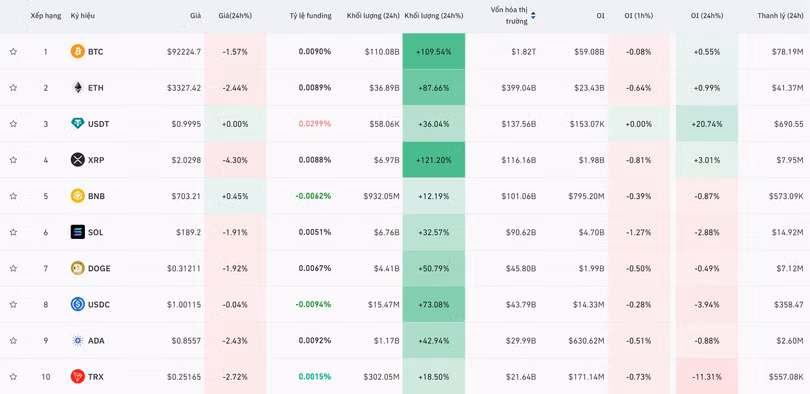This screenshot has width=810, height=394.
Task: Open the USDT symbol link
Action: tap(99, 124)
